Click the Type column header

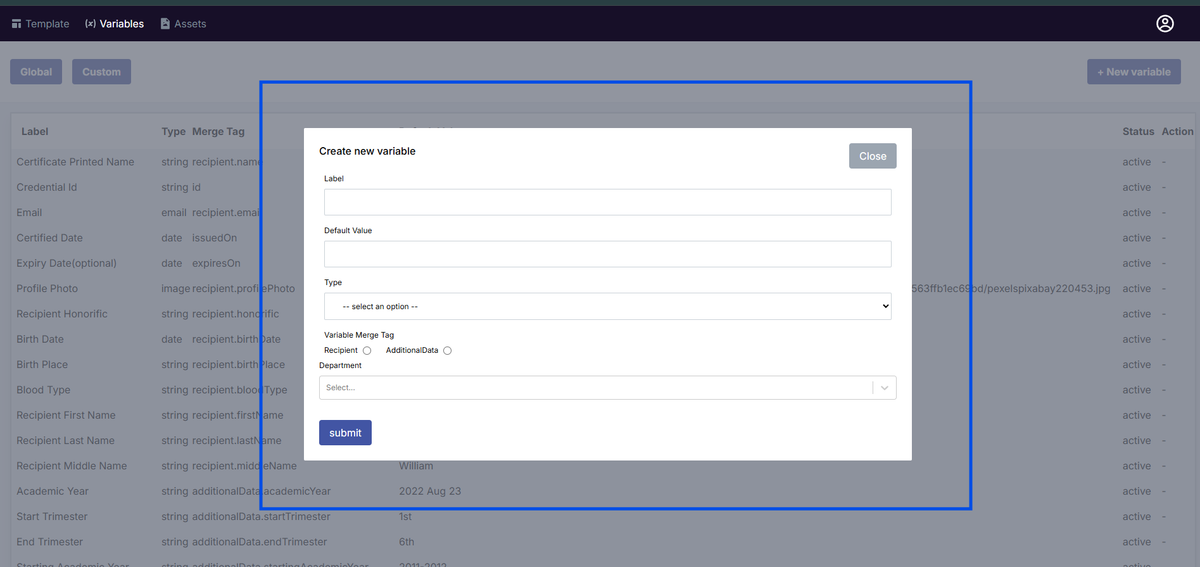[x=173, y=132]
